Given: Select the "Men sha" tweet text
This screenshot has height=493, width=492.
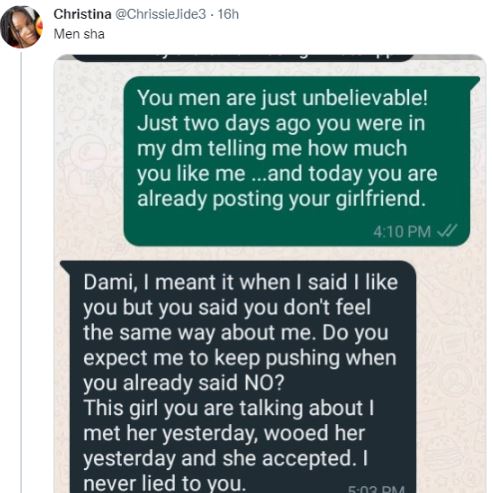Looking at the screenshot, I should (x=79, y=34).
